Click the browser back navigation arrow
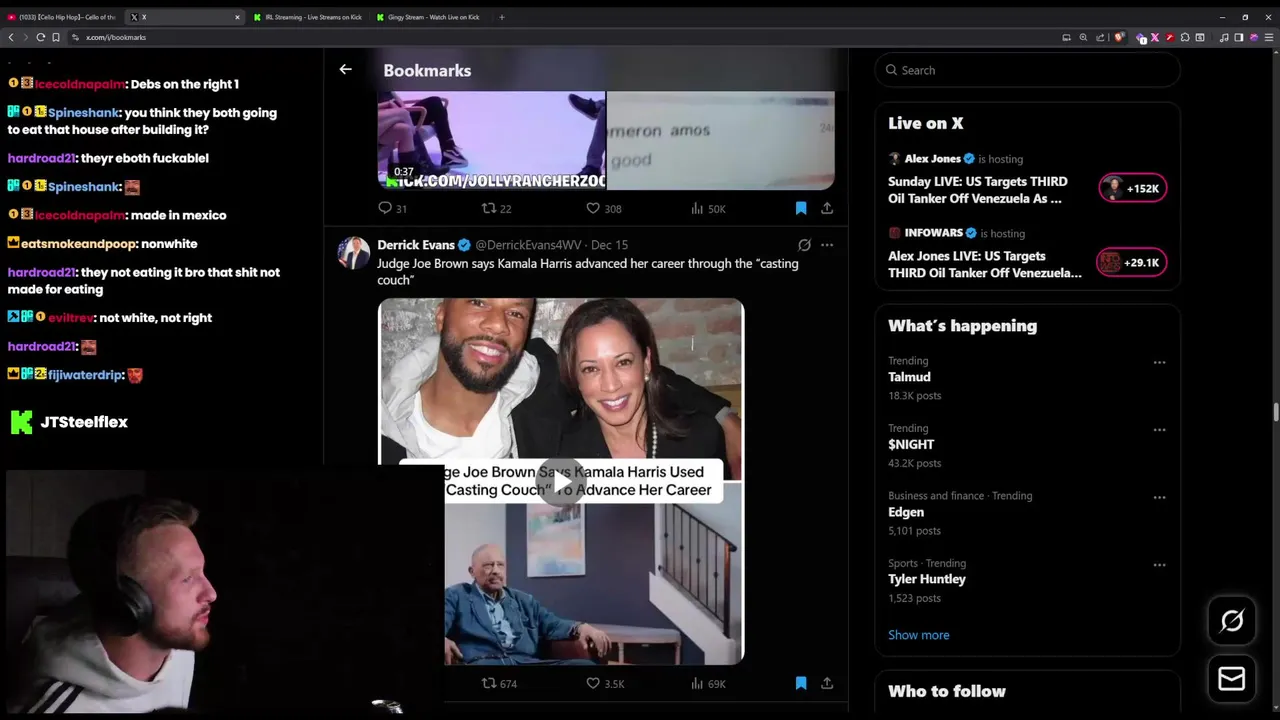This screenshot has height=720, width=1280. (x=11, y=37)
